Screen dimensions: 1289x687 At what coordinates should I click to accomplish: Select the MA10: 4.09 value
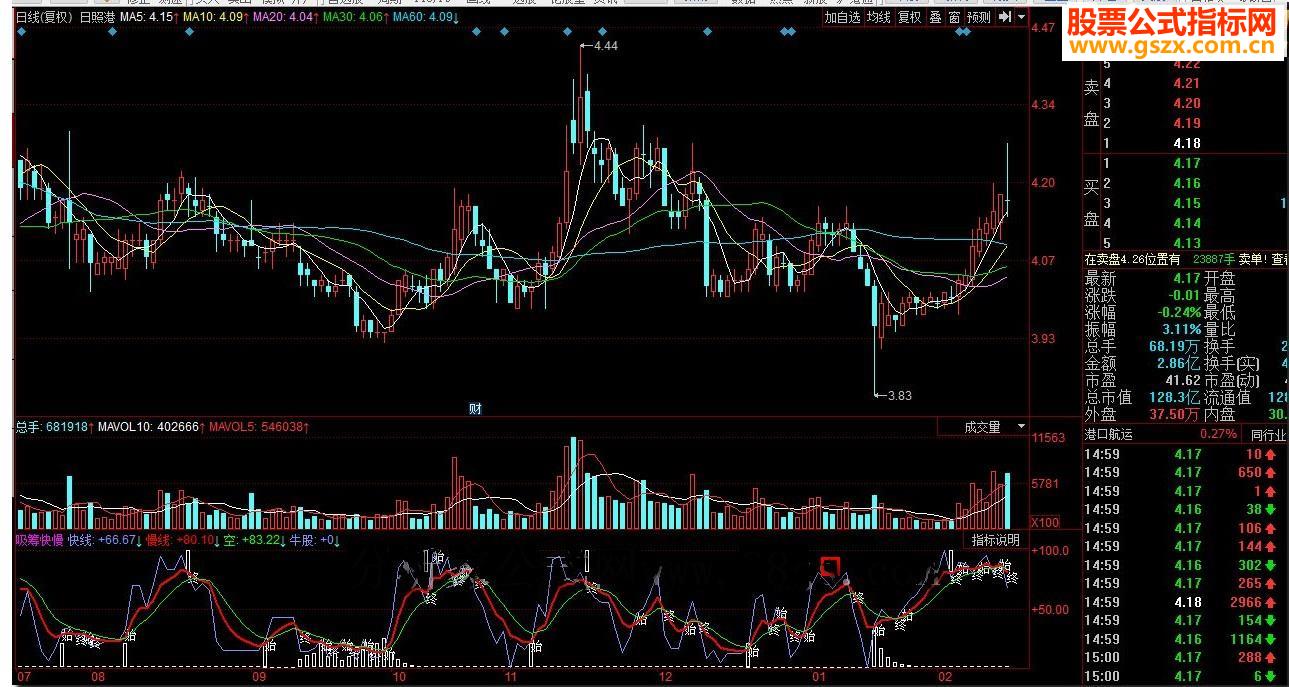215,17
